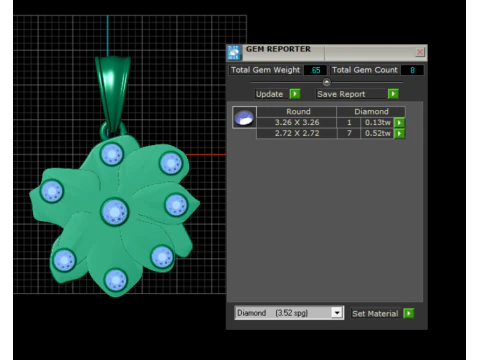Click the Total Gem Count label
The height and width of the screenshot is (360, 480).
click(x=365, y=70)
